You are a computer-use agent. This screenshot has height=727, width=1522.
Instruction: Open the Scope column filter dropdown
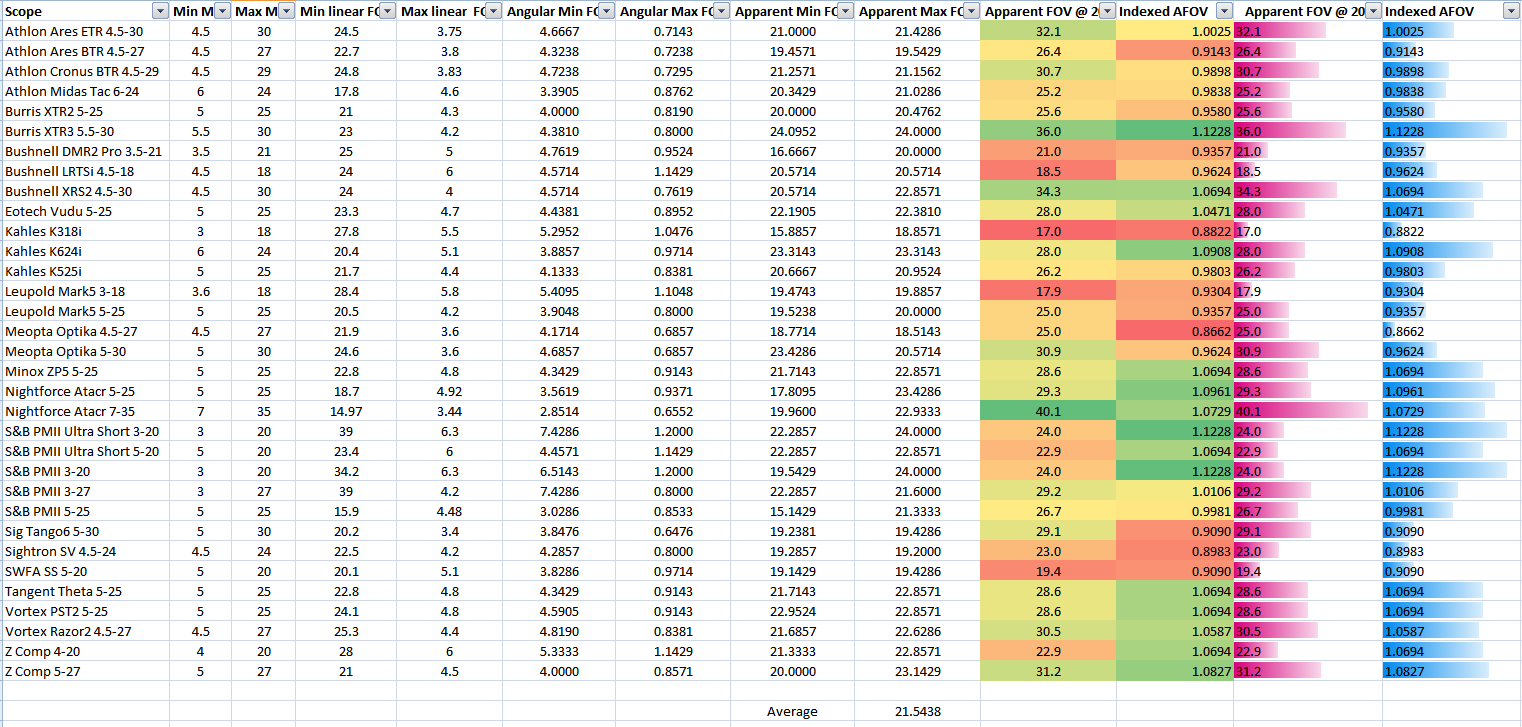(159, 11)
